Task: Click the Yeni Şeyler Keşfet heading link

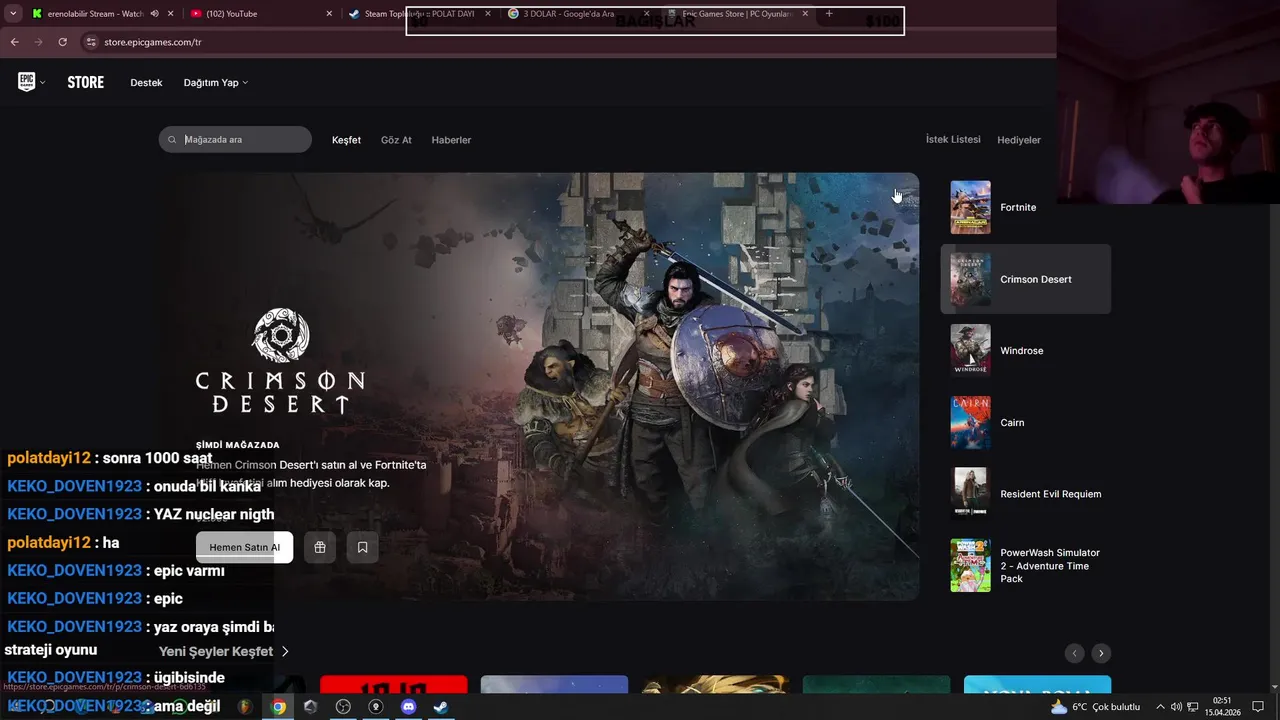Action: coord(224,651)
